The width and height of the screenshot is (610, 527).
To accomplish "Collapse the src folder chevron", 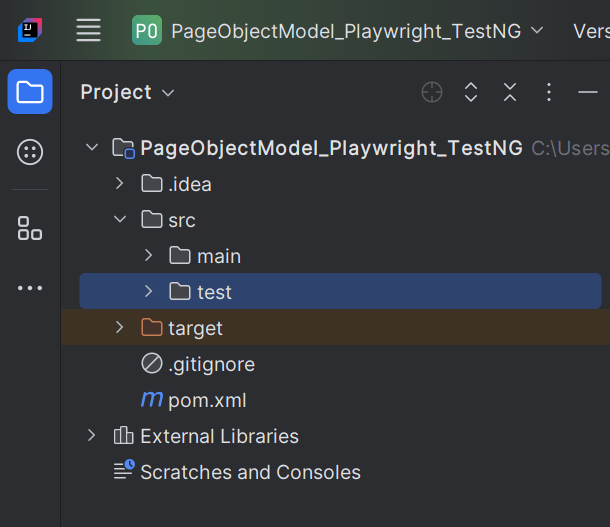I will point(120,220).
